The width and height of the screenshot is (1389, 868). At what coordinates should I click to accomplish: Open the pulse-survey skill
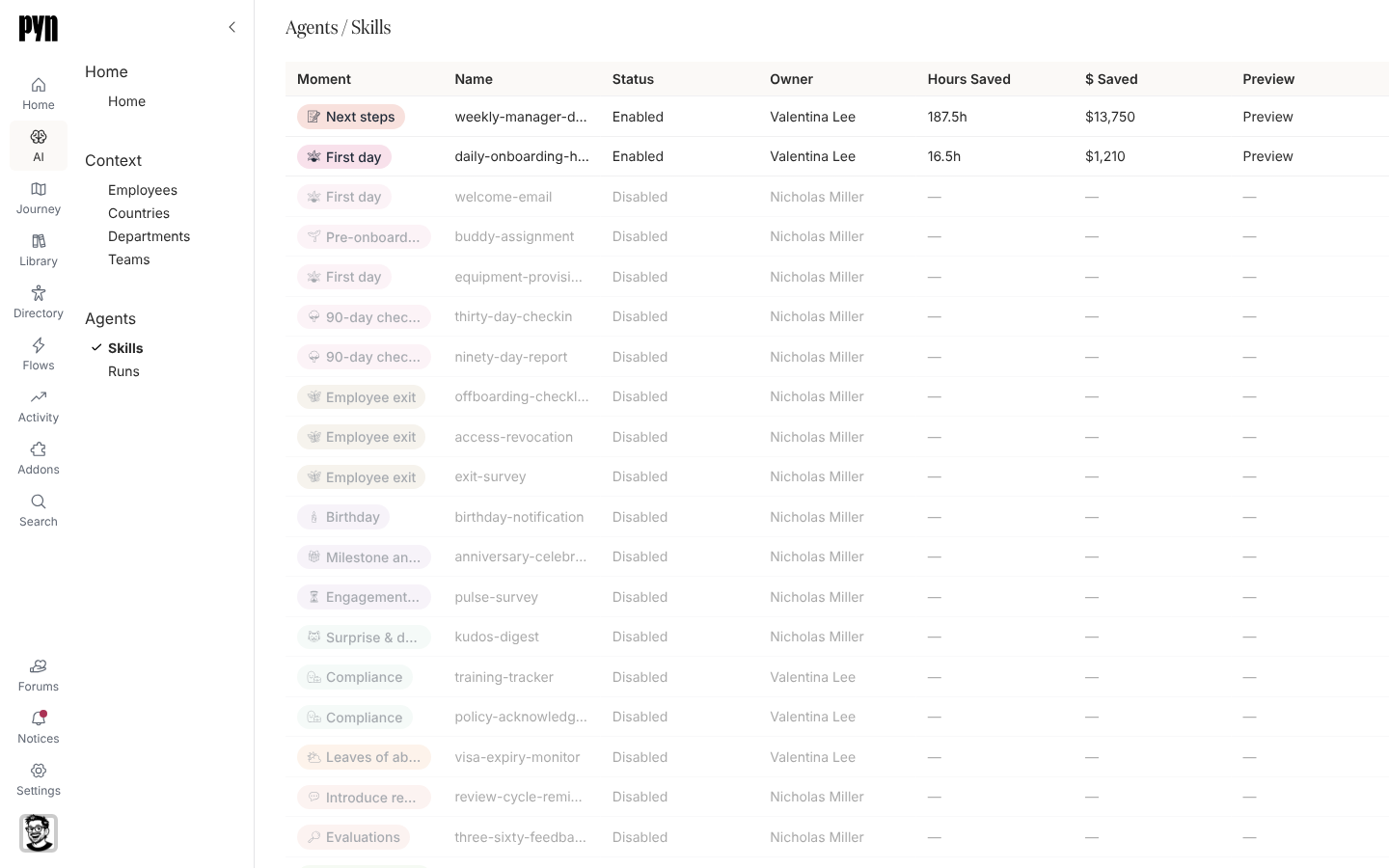[496, 597]
